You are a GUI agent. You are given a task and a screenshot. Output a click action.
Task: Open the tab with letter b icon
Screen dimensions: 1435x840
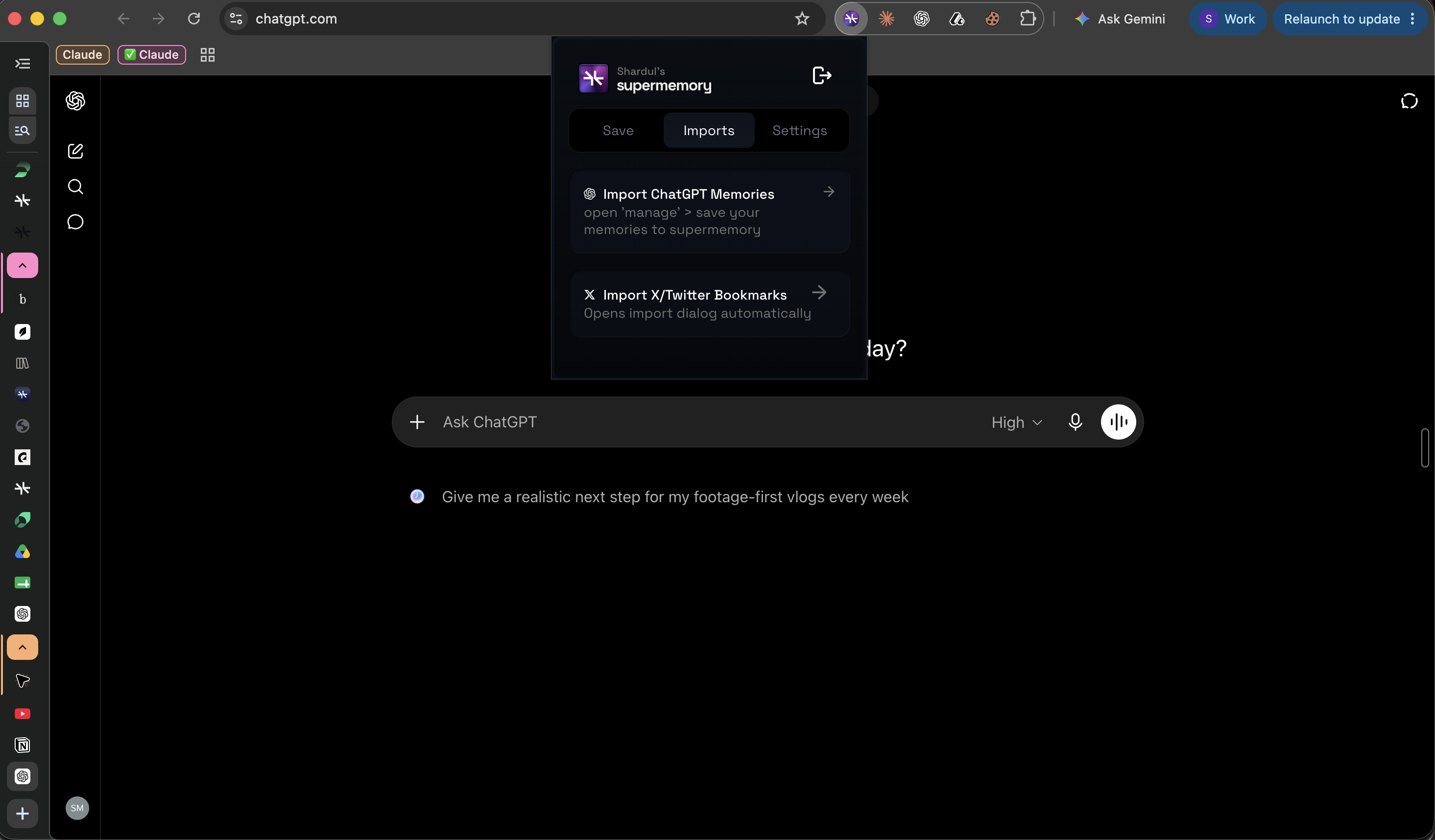(22, 300)
